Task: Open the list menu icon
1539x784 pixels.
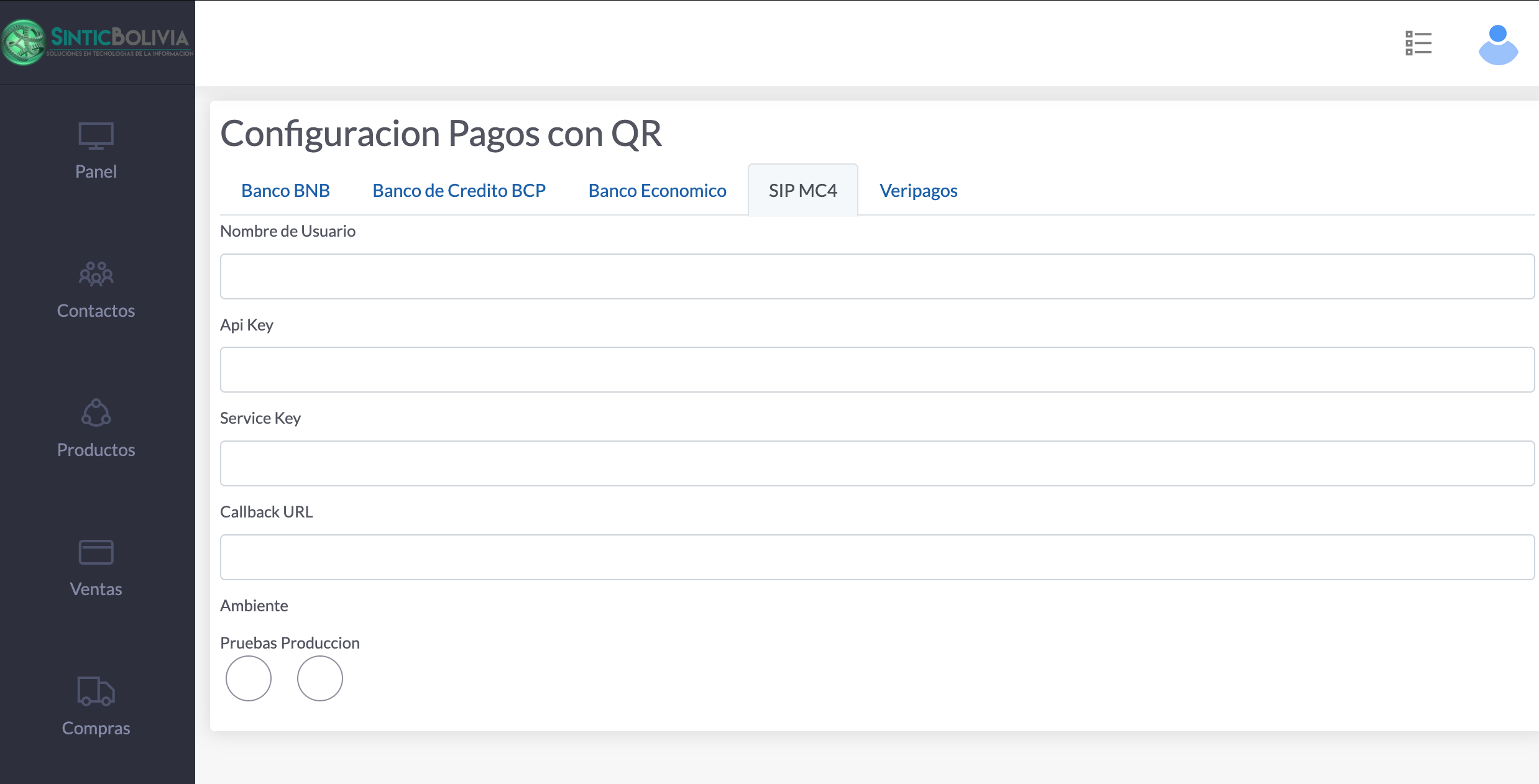Action: pyautogui.click(x=1418, y=43)
